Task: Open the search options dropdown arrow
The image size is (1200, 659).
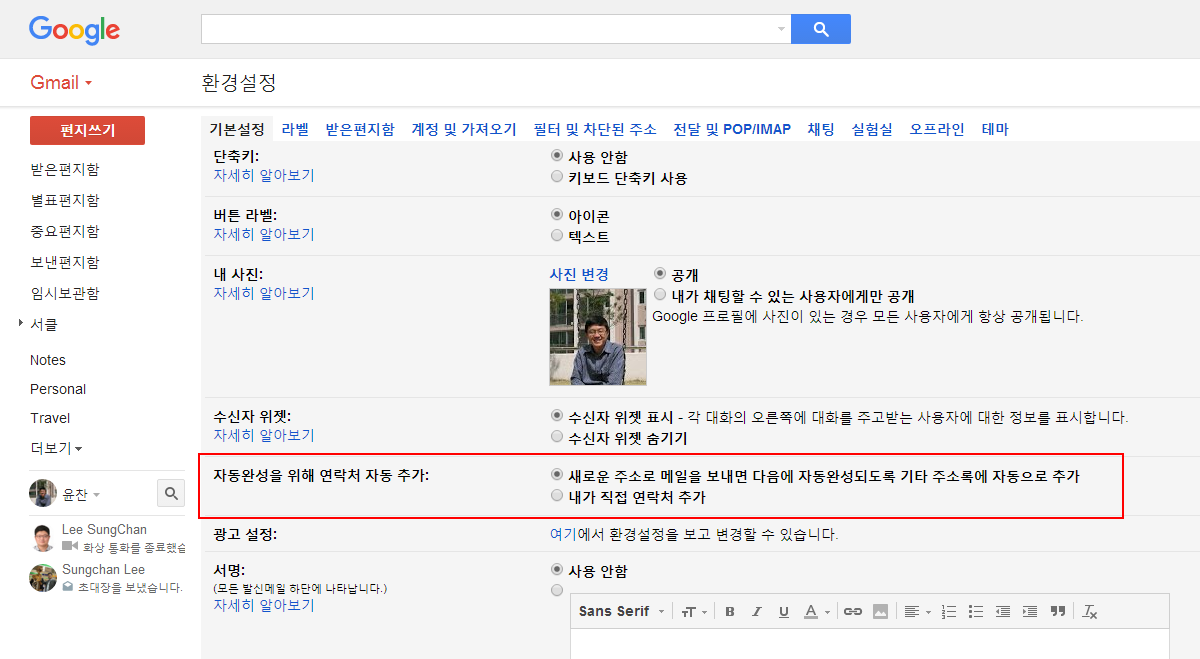Action: click(781, 29)
